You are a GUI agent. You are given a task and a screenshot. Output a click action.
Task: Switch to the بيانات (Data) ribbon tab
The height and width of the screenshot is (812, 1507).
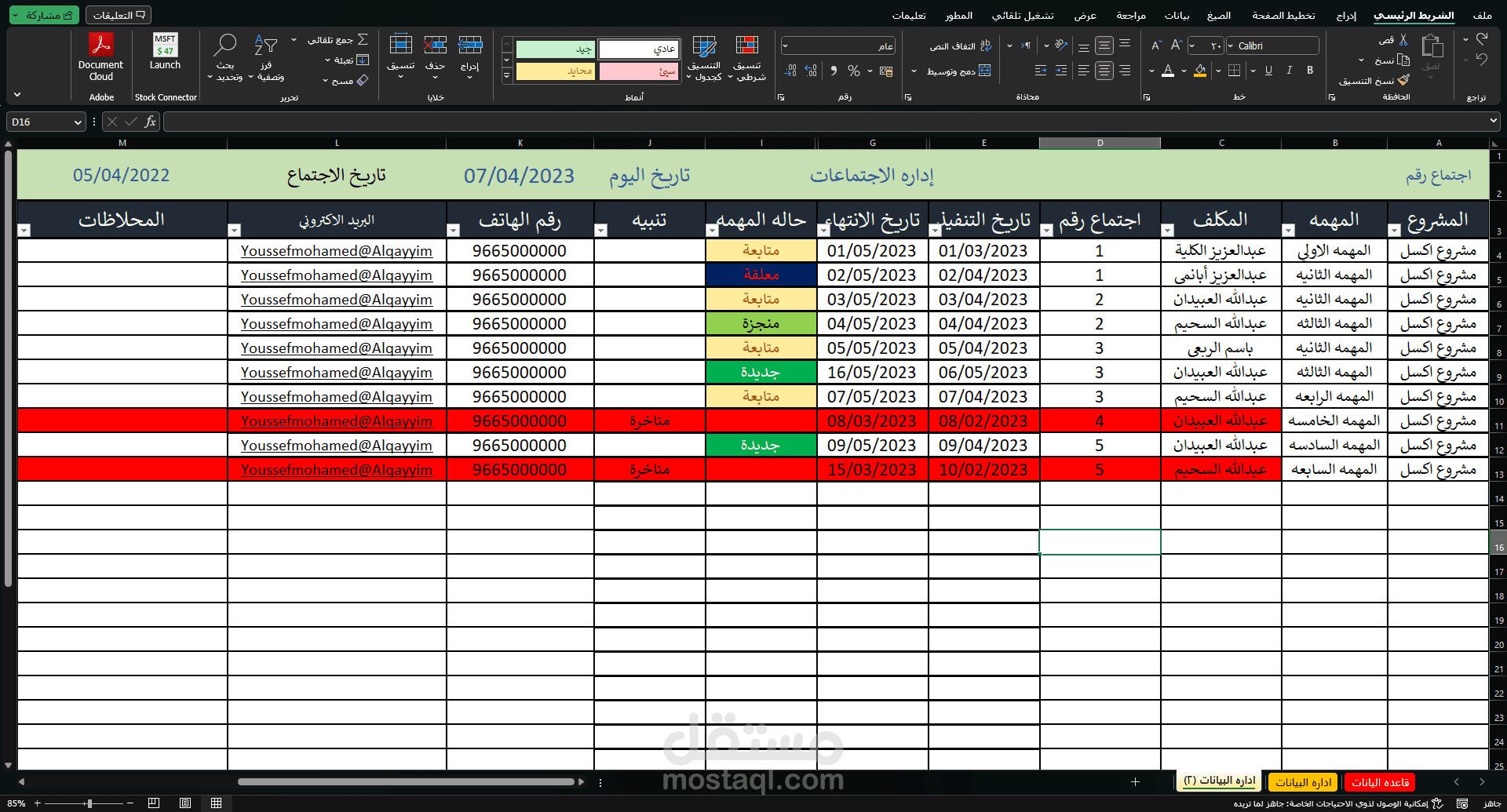[x=1177, y=15]
